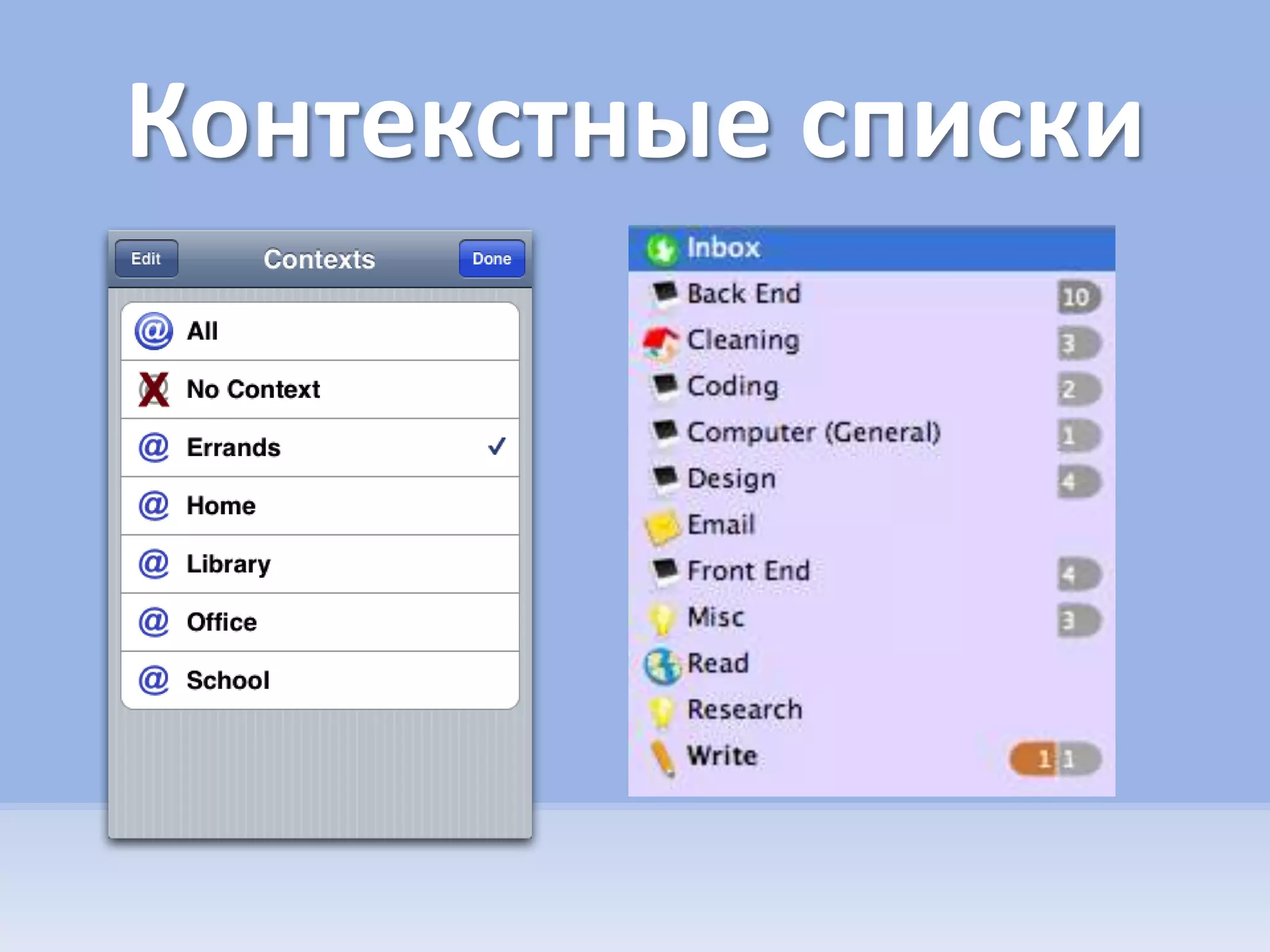Click the gray count badge on Write

tap(1079, 759)
